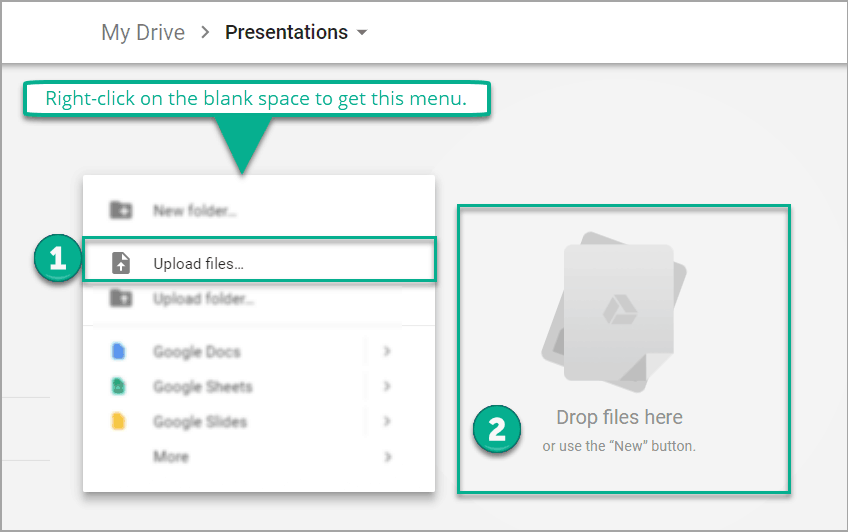Choose the "New folder…" menu label
The width and height of the screenshot is (848, 532).
[194, 211]
